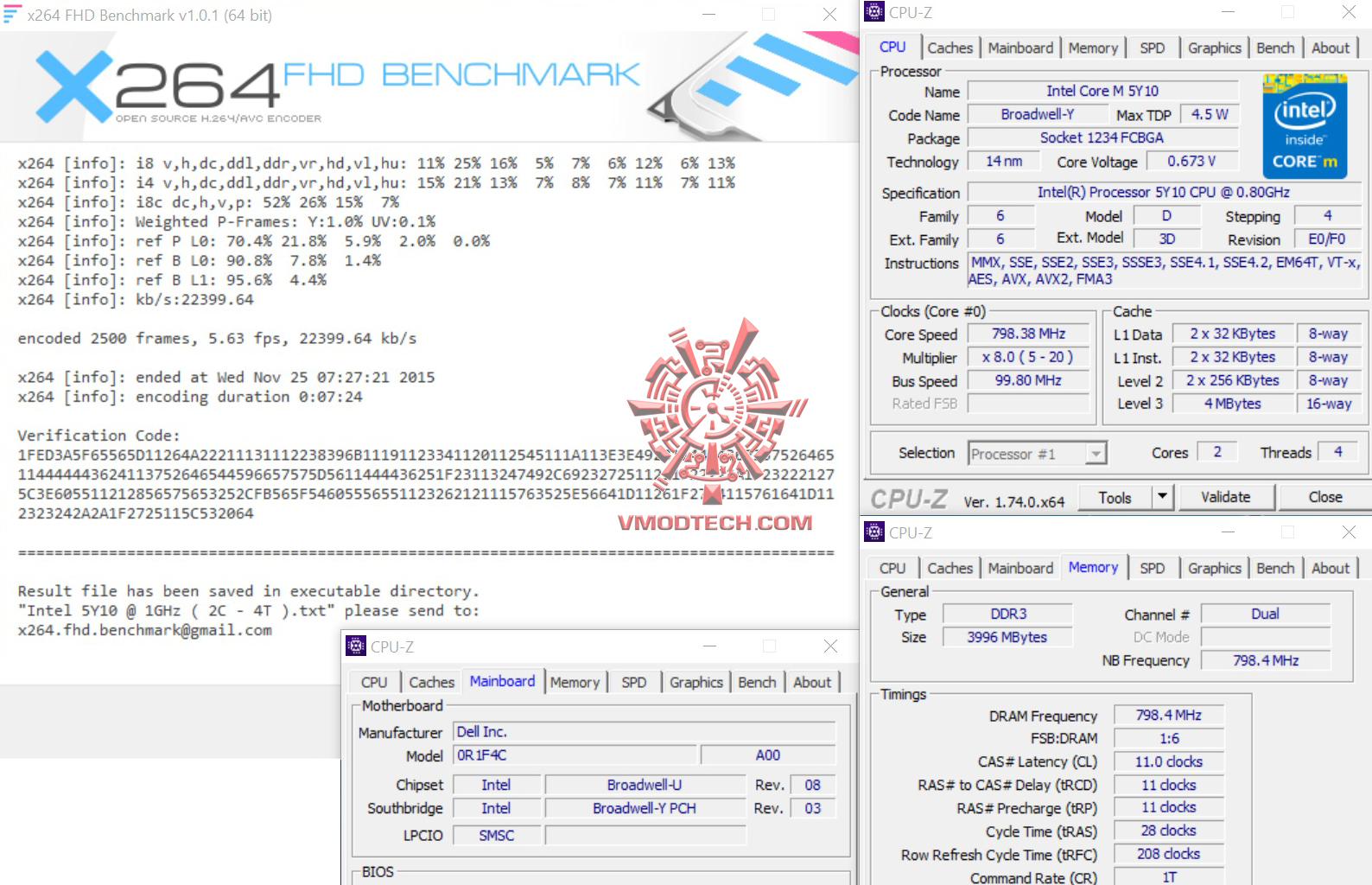The height and width of the screenshot is (885, 1372).
Task: Click the Row Refresh Cycle Time value "208 clocks"
Action: click(1169, 854)
